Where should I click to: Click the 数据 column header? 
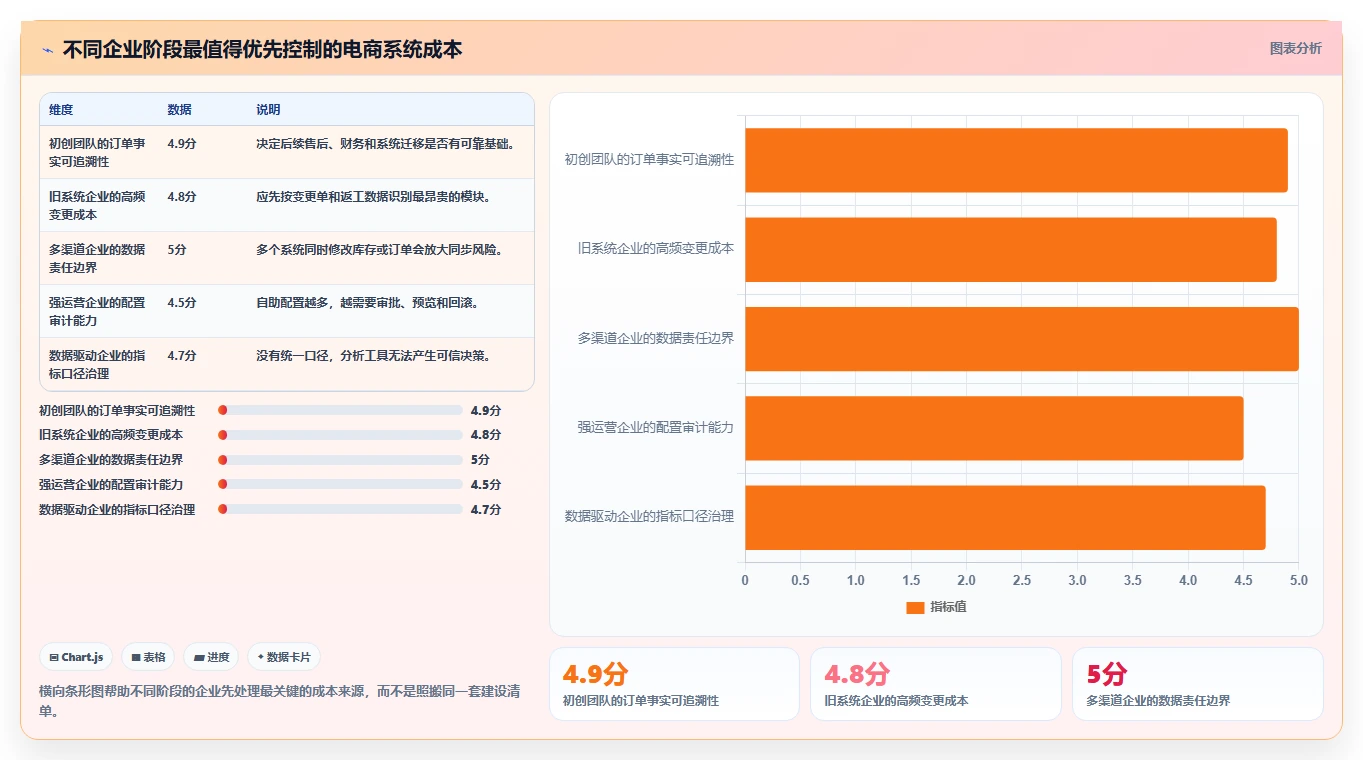tap(180, 110)
